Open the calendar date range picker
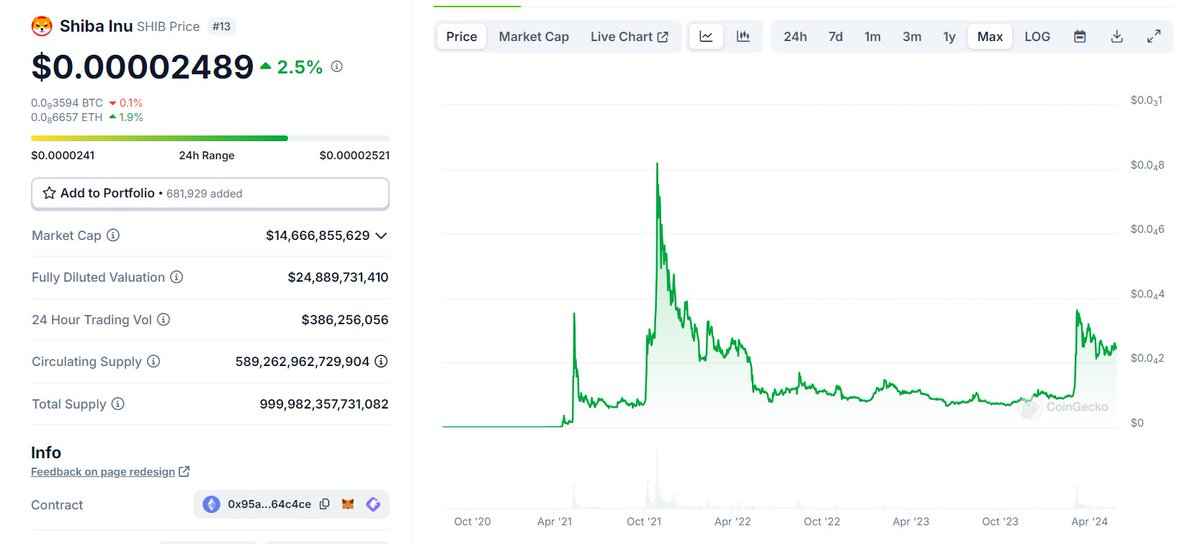The width and height of the screenshot is (1200, 544). (1080, 37)
